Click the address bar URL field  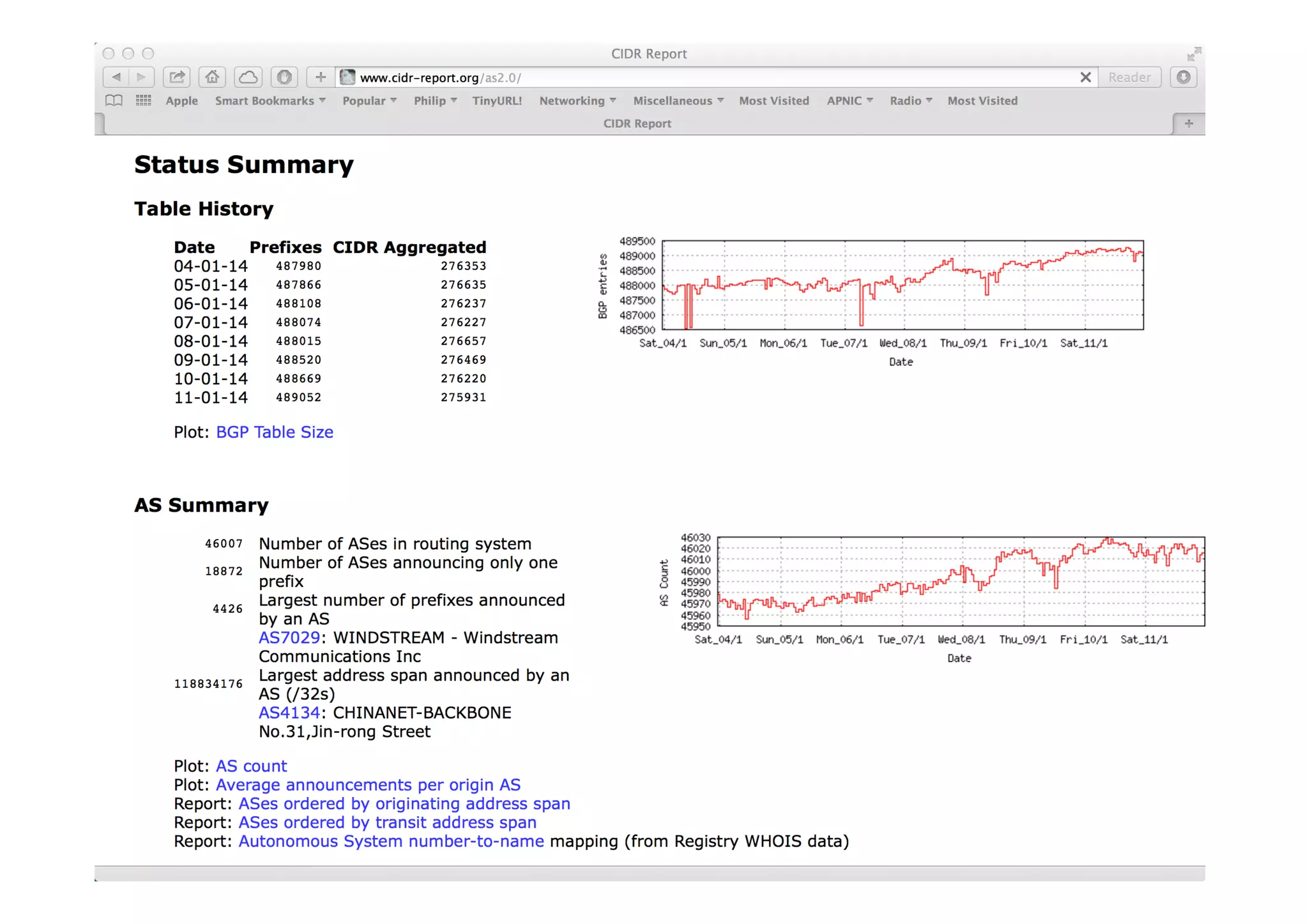(703, 77)
